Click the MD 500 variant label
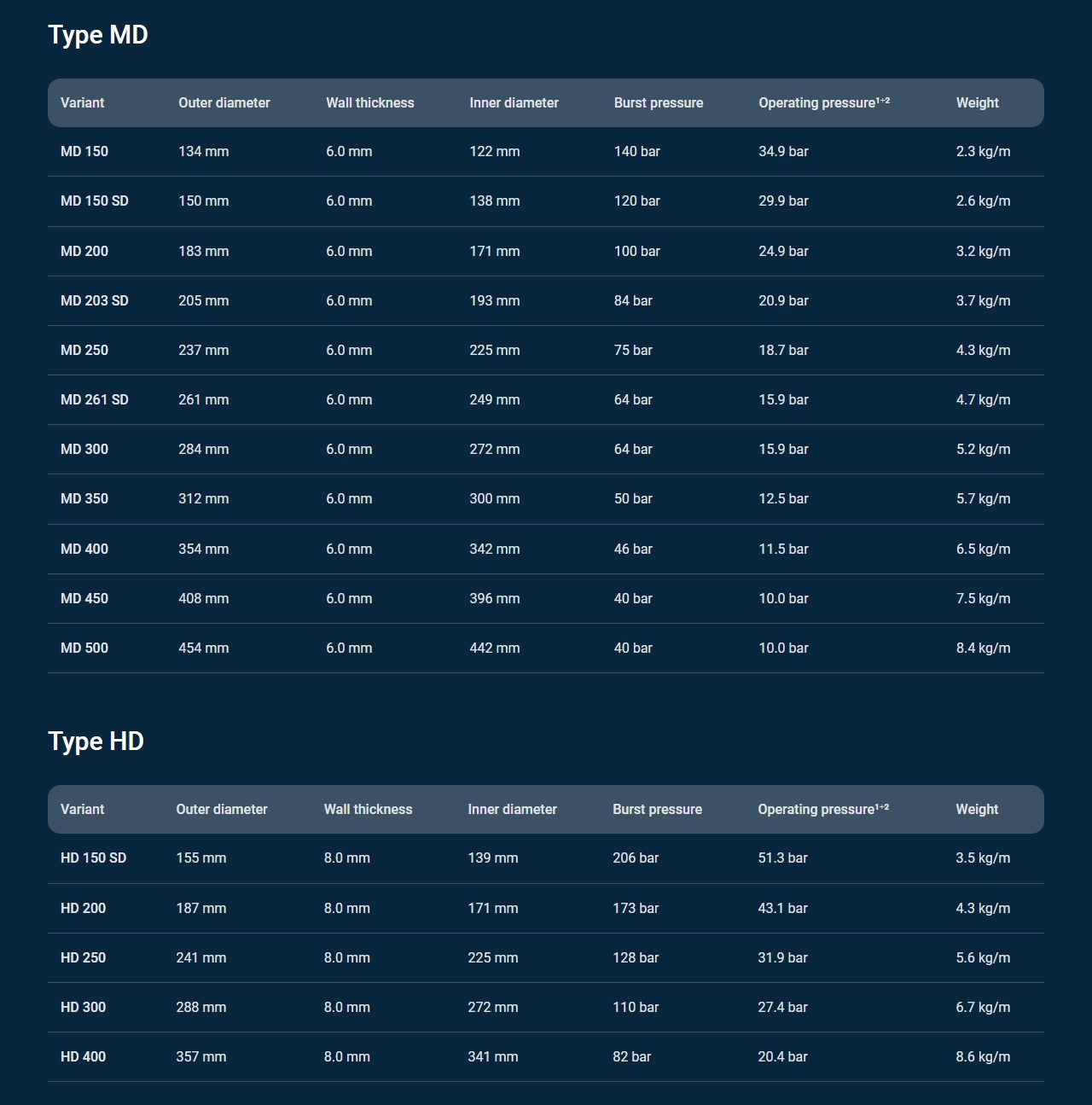1092x1105 pixels. tap(84, 648)
